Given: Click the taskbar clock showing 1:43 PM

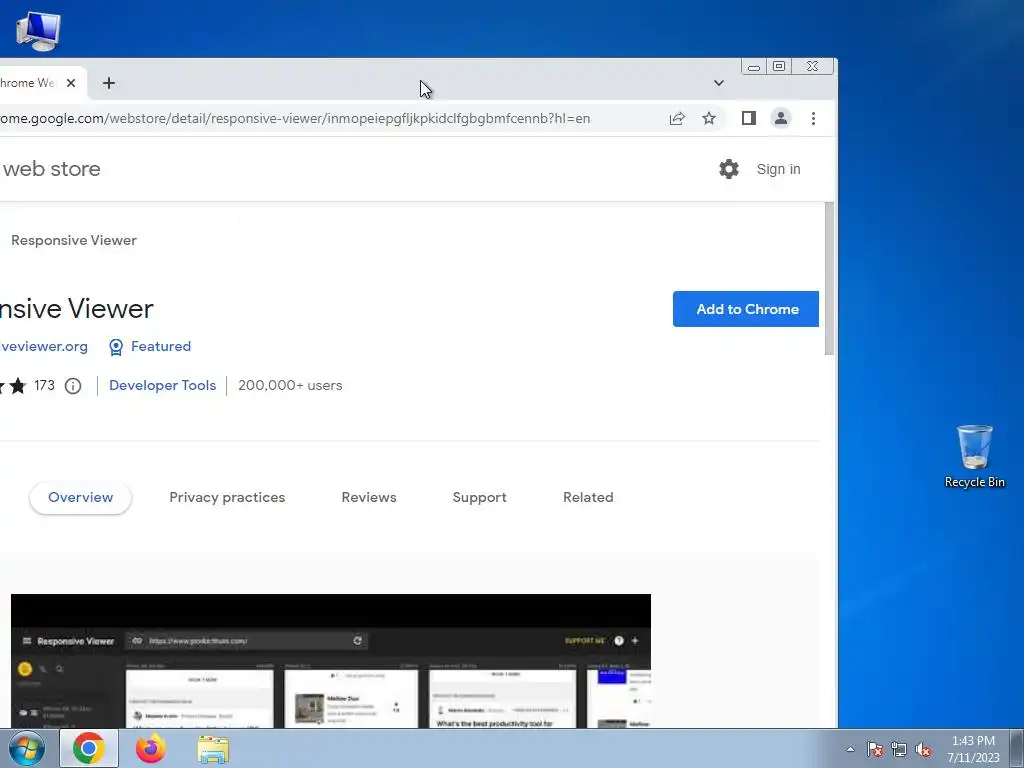Looking at the screenshot, I should (974, 749).
